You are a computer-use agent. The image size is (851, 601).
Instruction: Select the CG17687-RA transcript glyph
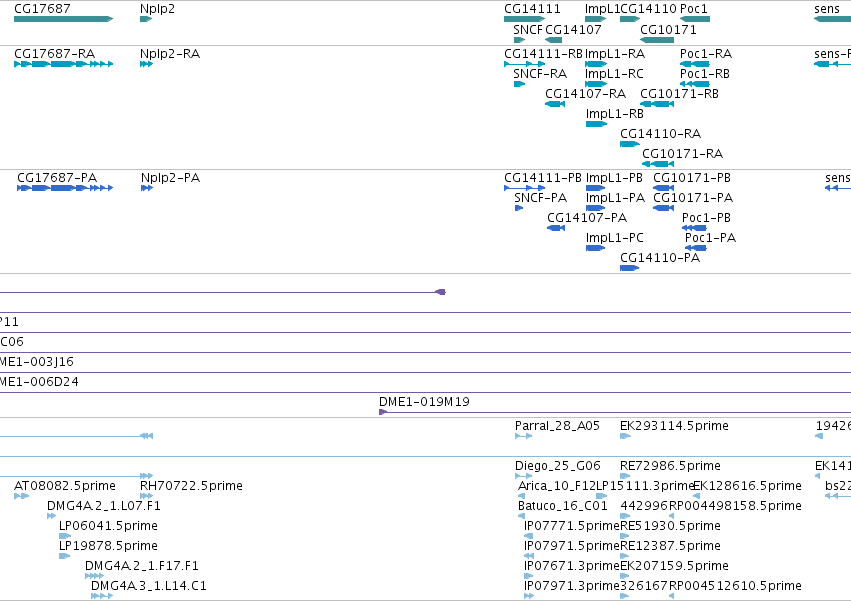pos(63,64)
